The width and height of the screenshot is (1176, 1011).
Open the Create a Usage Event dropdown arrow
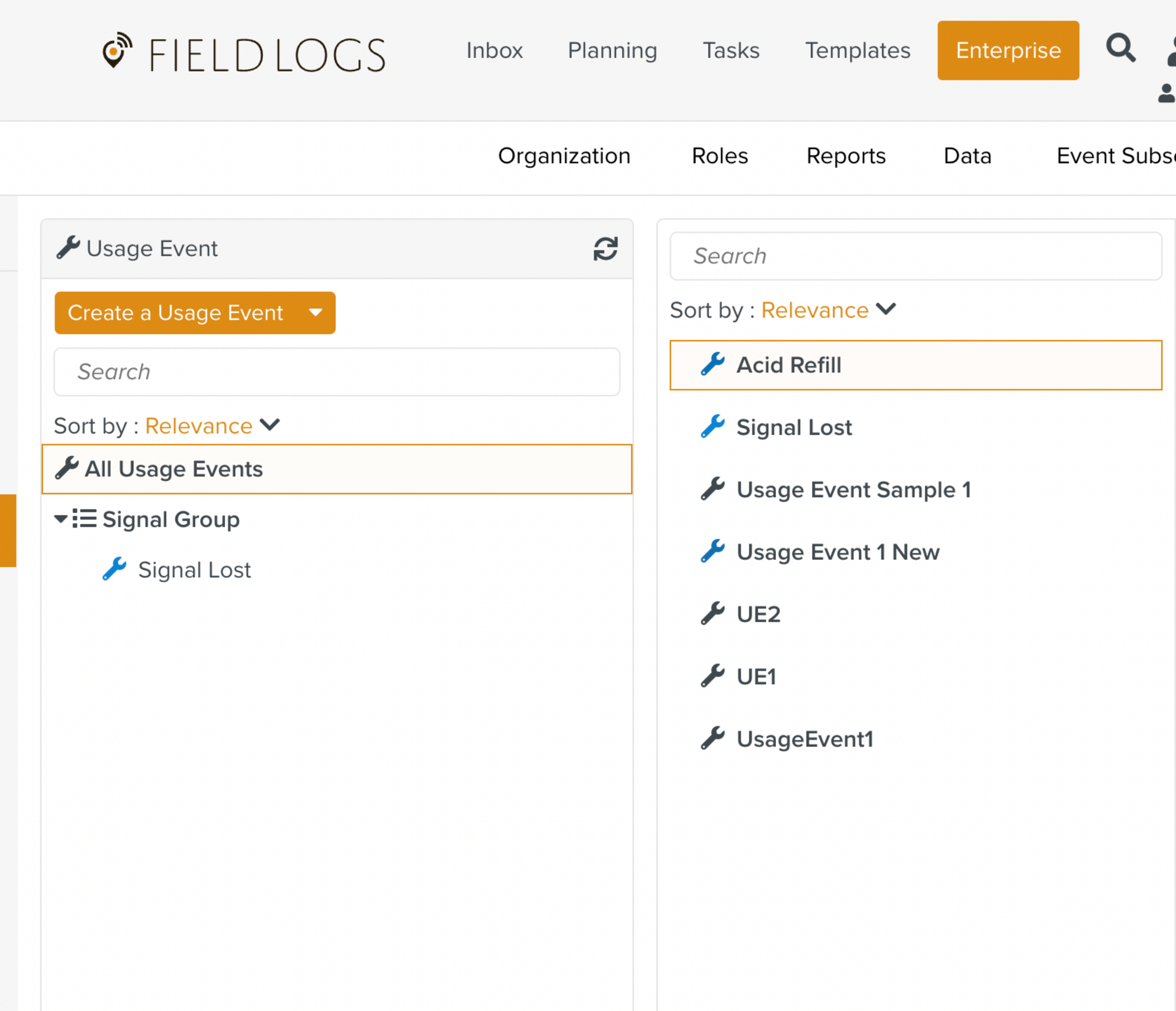[x=316, y=313]
